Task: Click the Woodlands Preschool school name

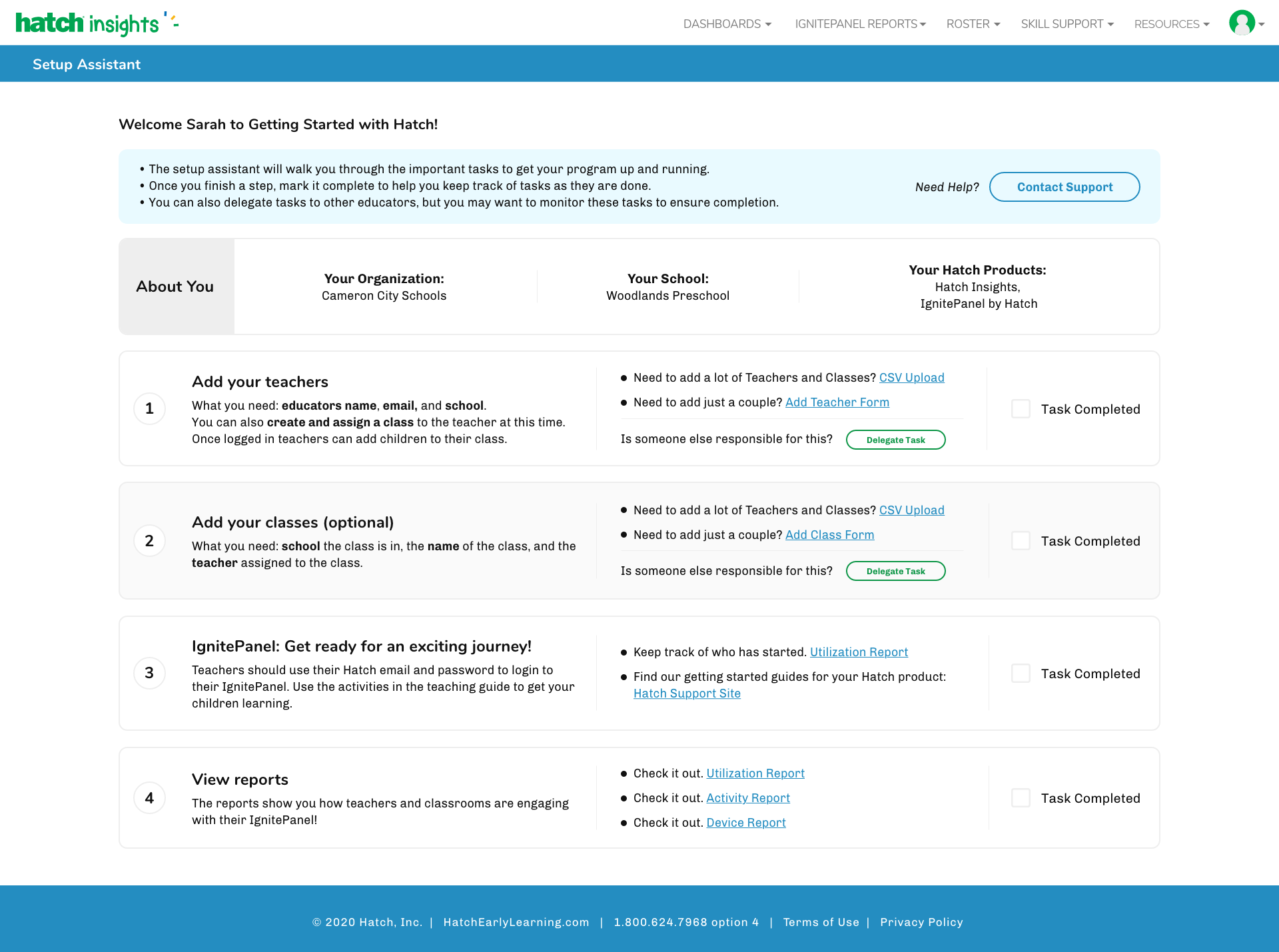Action: (668, 296)
